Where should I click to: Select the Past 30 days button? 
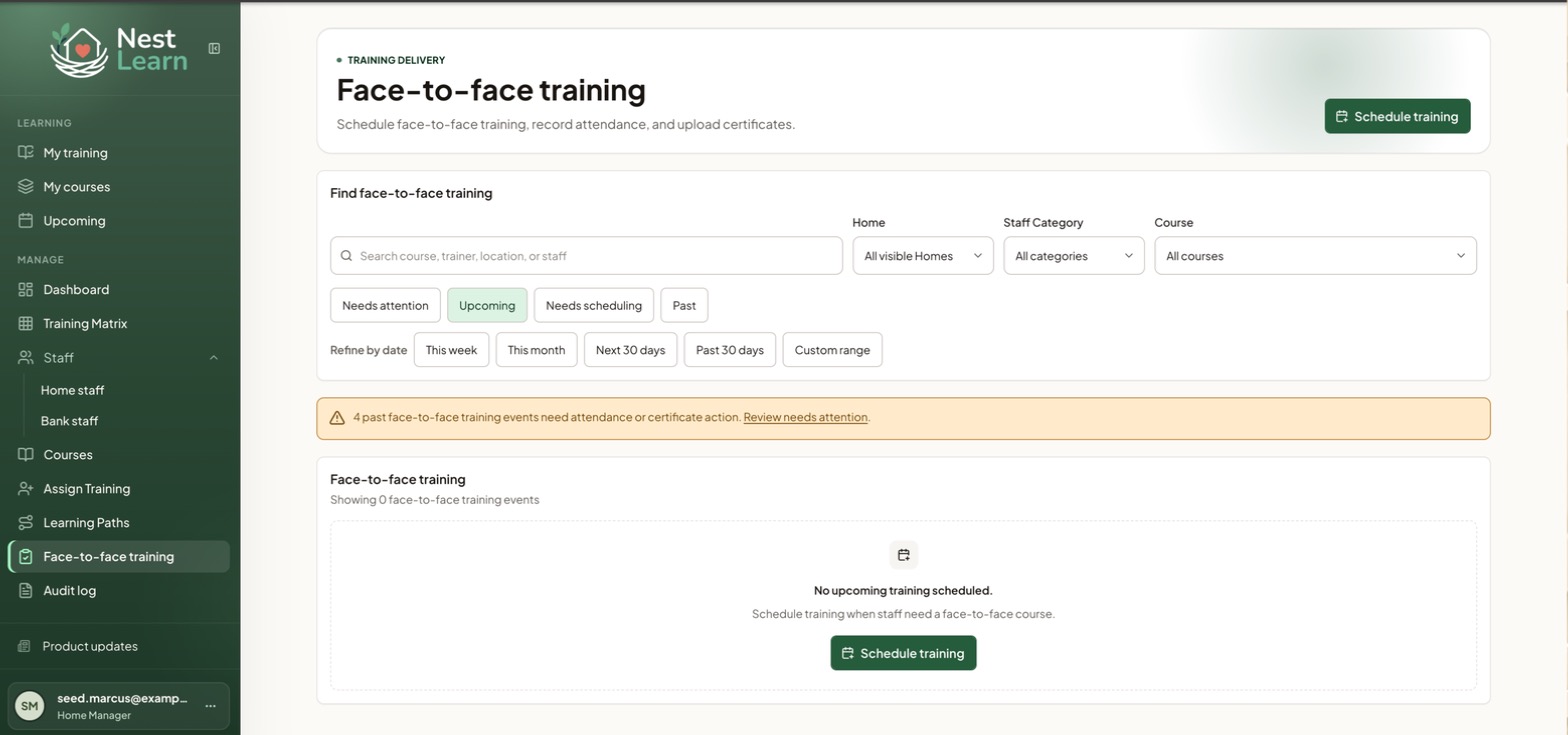pyautogui.click(x=730, y=350)
